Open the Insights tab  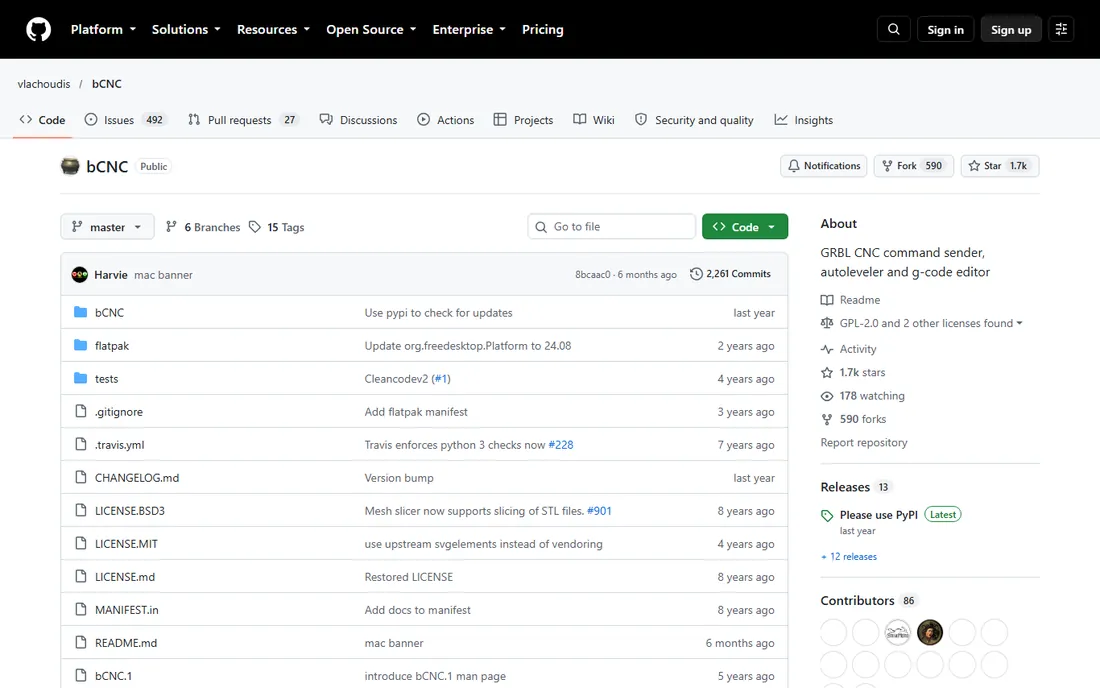(804, 120)
